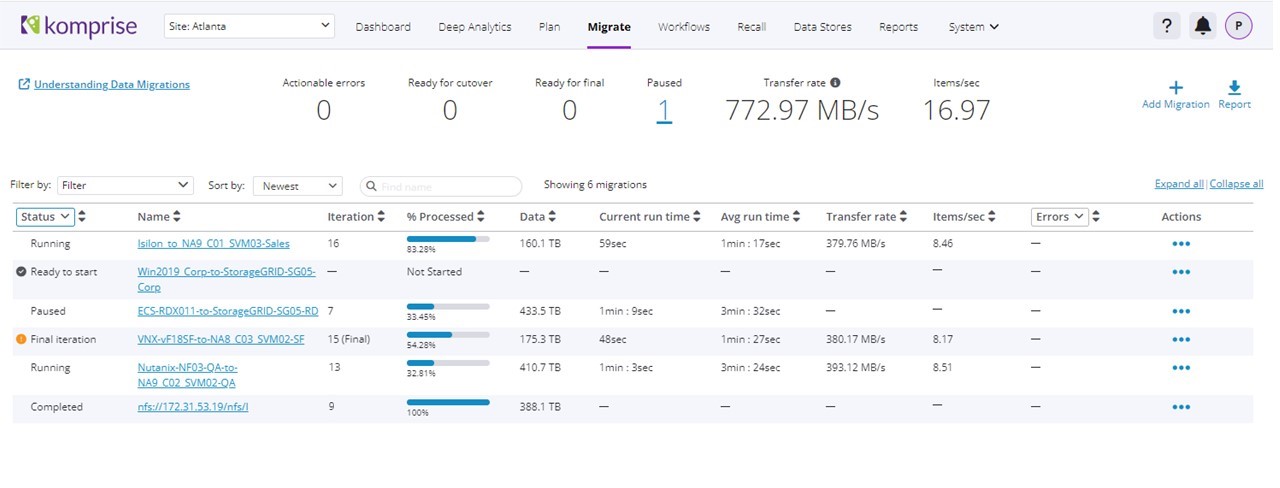Focus the Find name search field

pyautogui.click(x=441, y=186)
